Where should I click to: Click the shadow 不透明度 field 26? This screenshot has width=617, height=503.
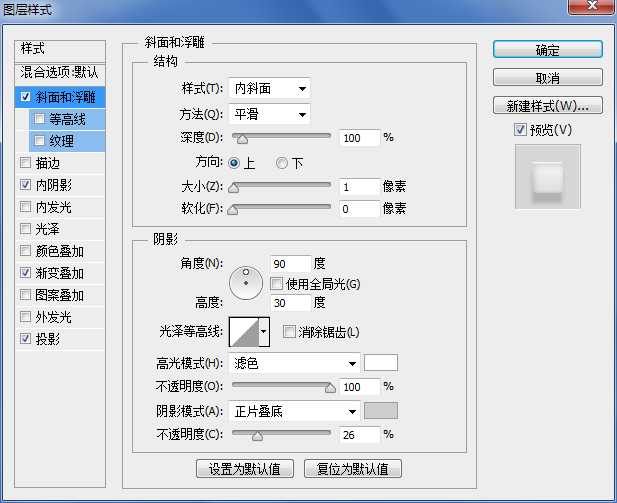(x=360, y=435)
